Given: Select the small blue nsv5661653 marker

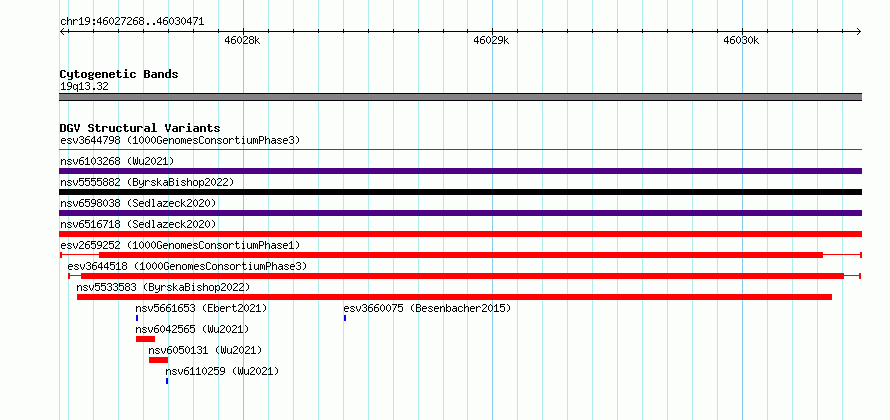Looking at the screenshot, I should [137, 318].
